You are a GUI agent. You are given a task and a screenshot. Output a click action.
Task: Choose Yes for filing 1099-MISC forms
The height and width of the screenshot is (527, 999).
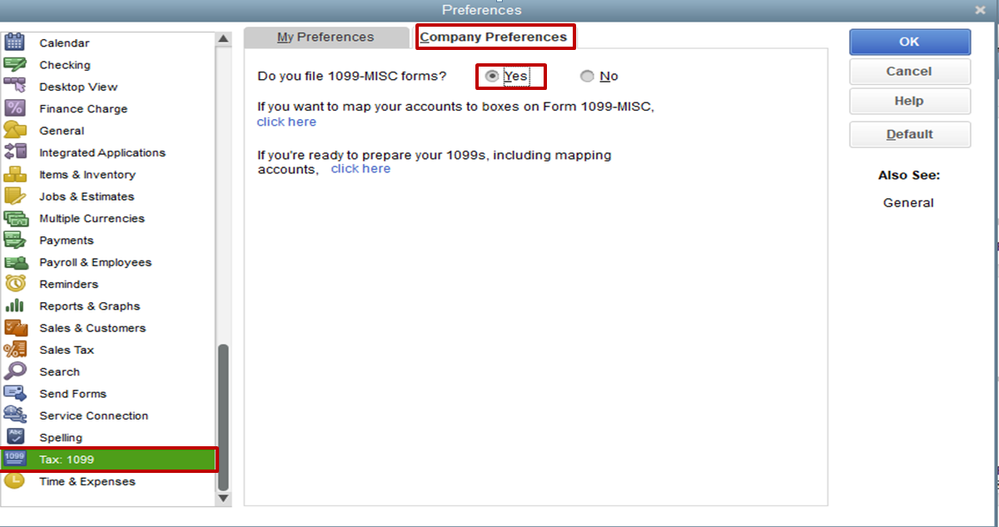pos(492,76)
